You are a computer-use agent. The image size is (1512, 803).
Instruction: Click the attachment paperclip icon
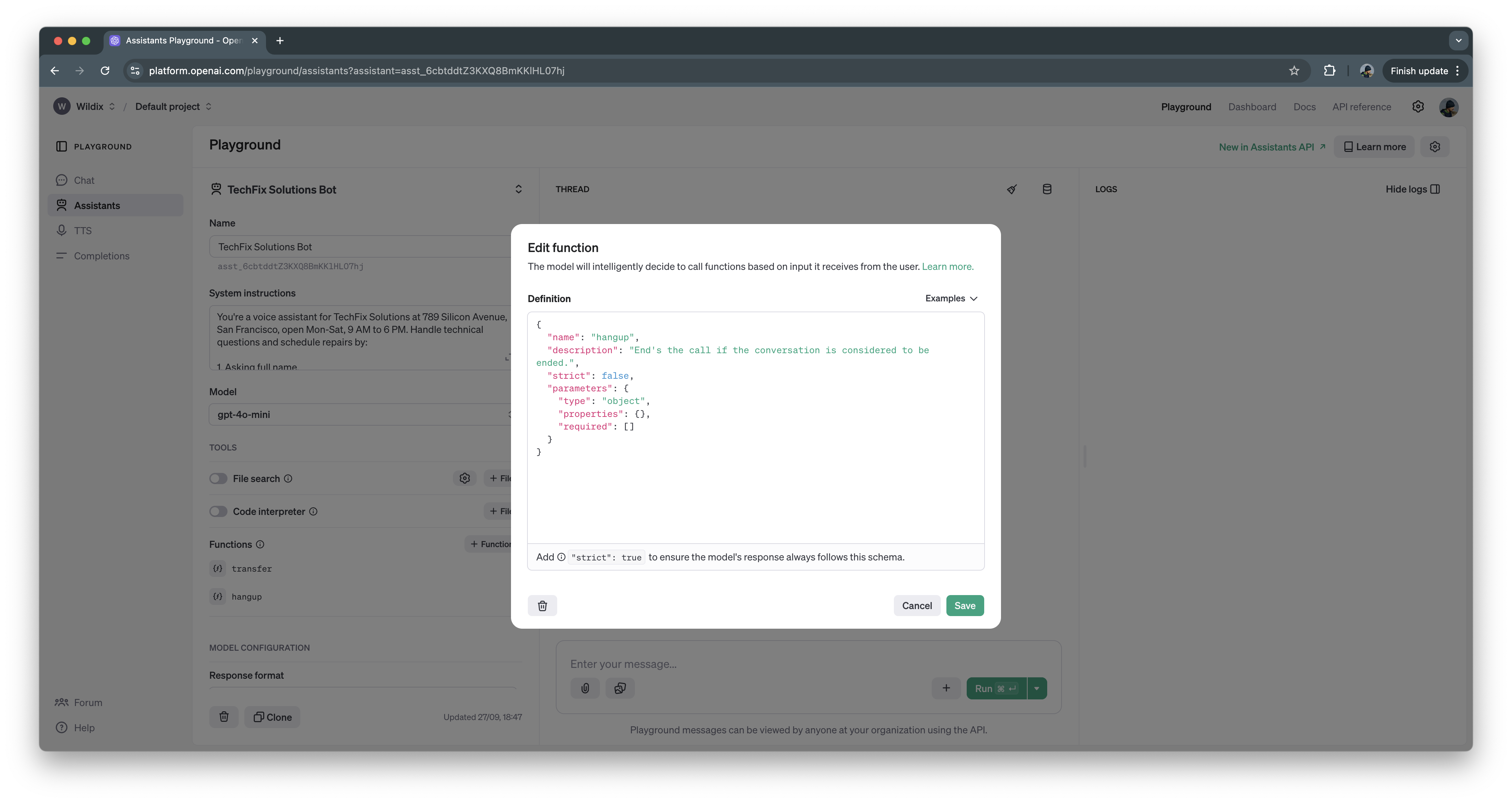coord(585,688)
